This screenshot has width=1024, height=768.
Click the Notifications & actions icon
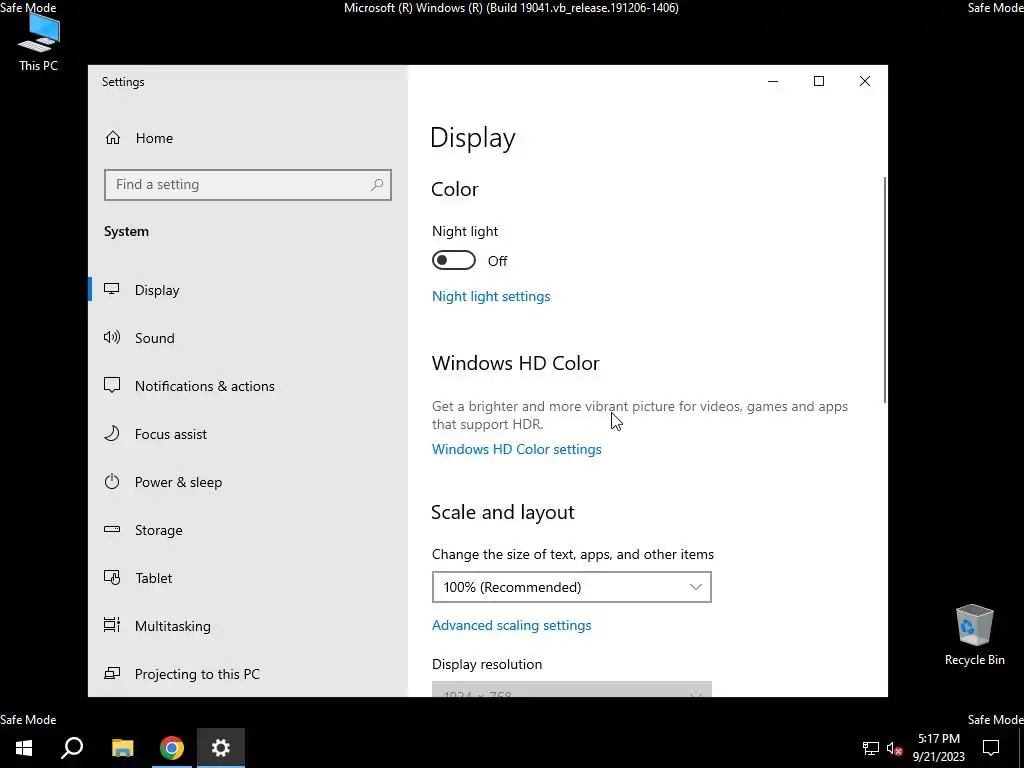112,385
